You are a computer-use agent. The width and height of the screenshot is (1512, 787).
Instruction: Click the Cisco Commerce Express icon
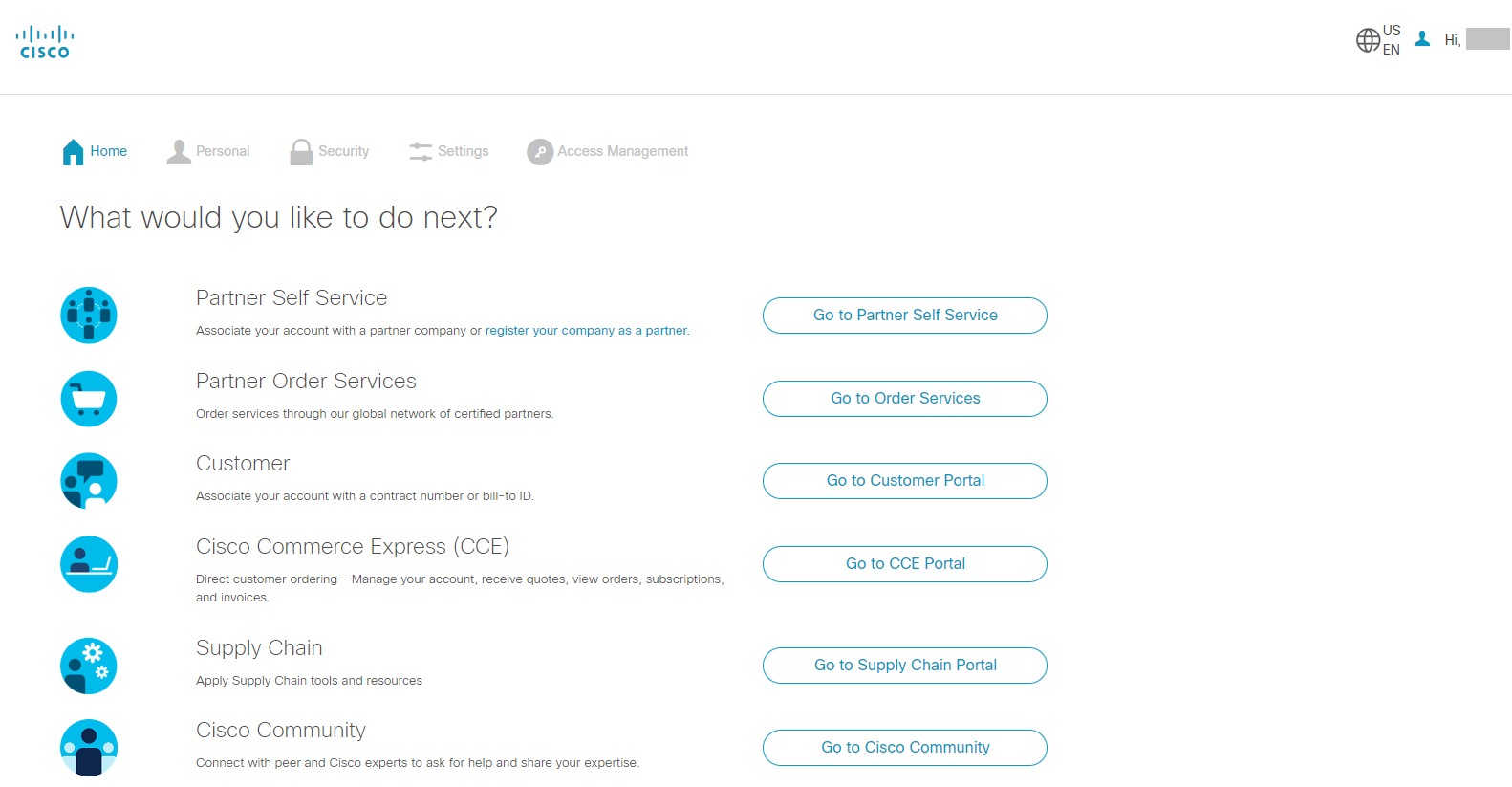point(89,564)
